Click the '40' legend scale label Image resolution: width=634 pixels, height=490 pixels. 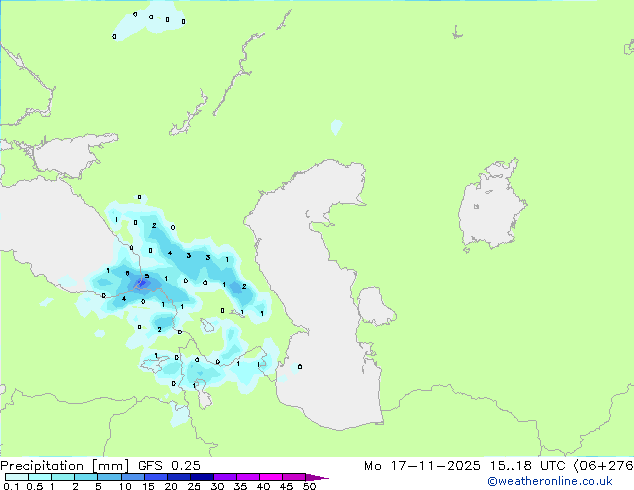263,486
